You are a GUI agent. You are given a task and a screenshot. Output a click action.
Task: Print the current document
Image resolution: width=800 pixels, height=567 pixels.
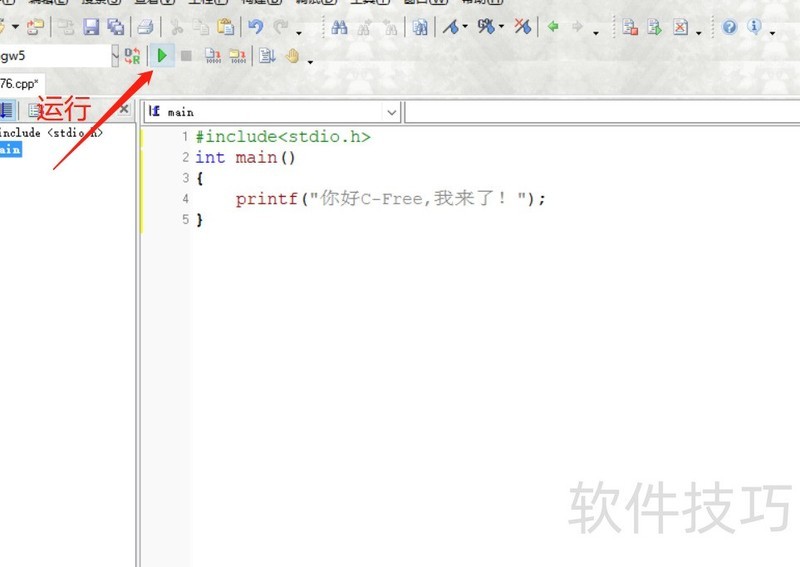pyautogui.click(x=145, y=27)
